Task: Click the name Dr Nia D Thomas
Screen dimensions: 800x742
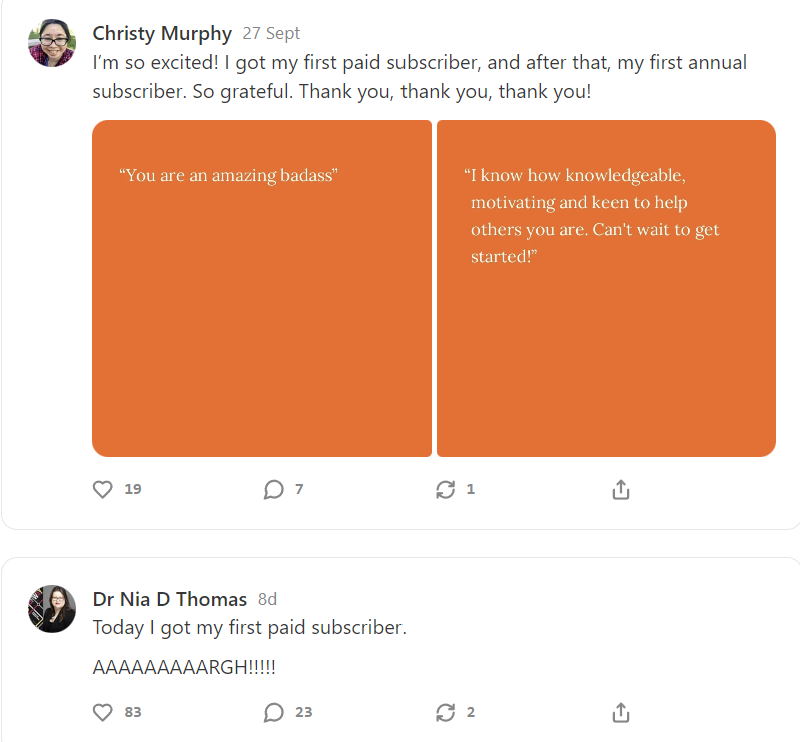Action: click(x=170, y=598)
